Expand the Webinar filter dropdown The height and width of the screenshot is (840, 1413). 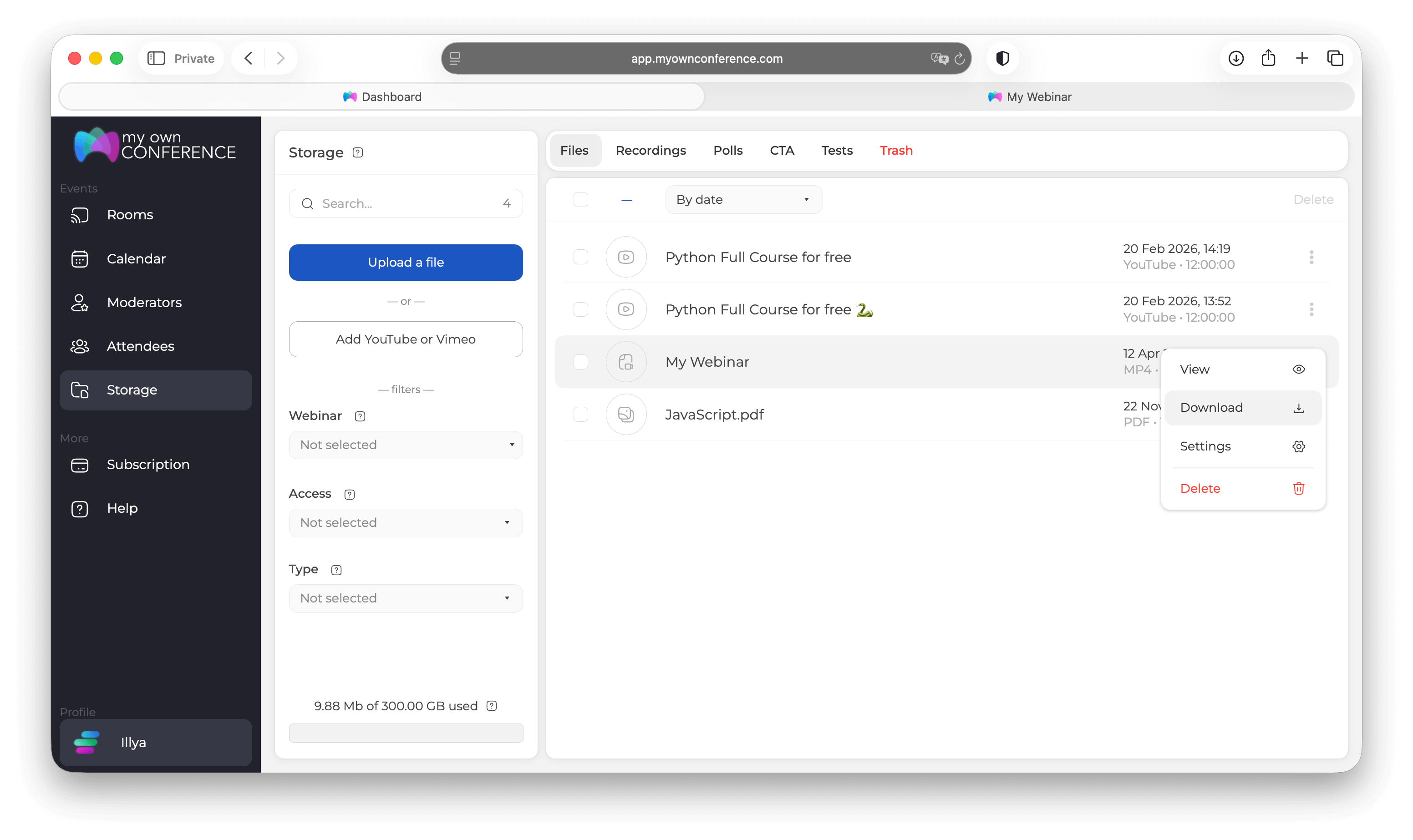click(x=405, y=445)
